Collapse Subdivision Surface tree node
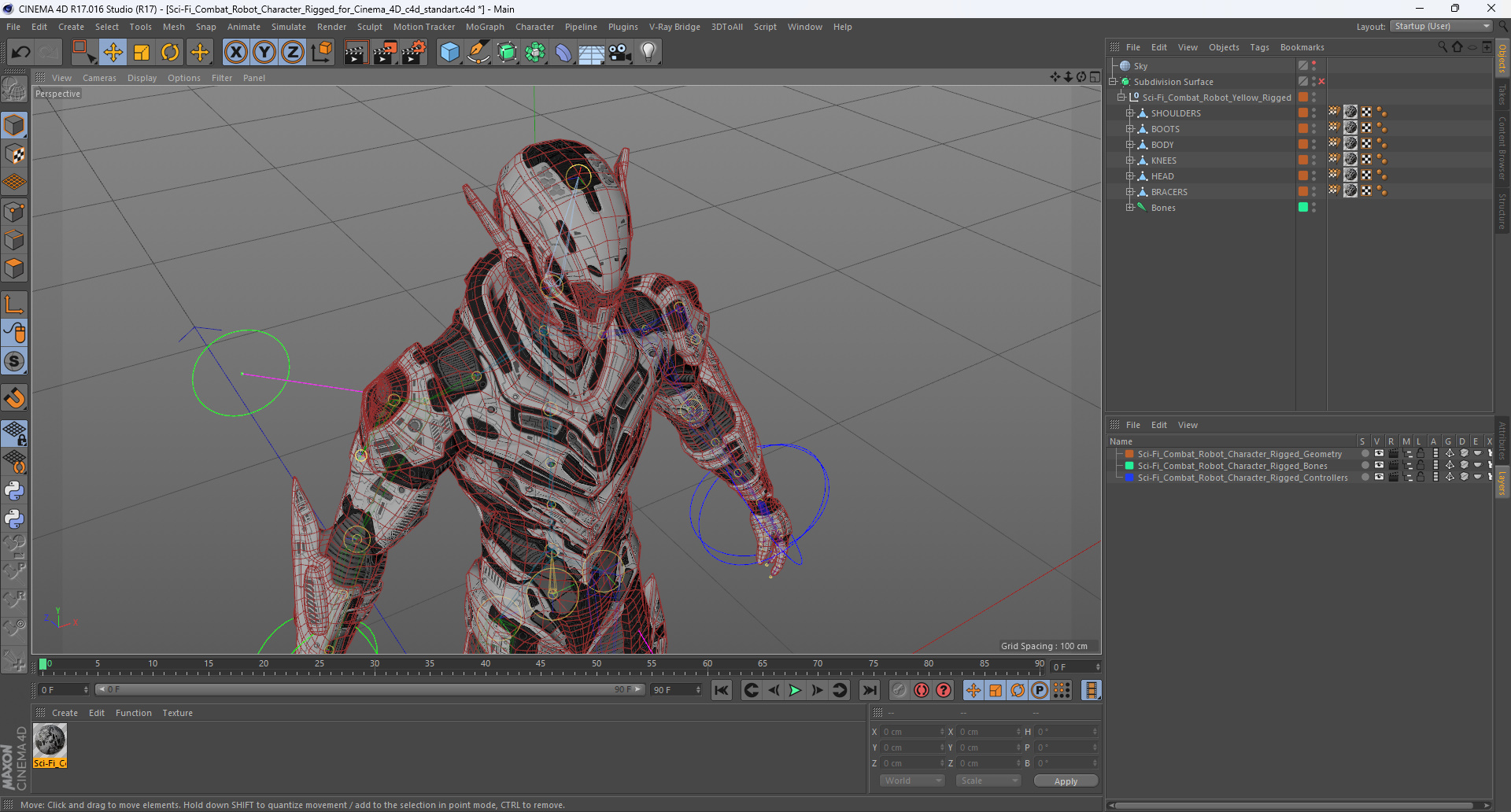1511x812 pixels. tap(1113, 82)
